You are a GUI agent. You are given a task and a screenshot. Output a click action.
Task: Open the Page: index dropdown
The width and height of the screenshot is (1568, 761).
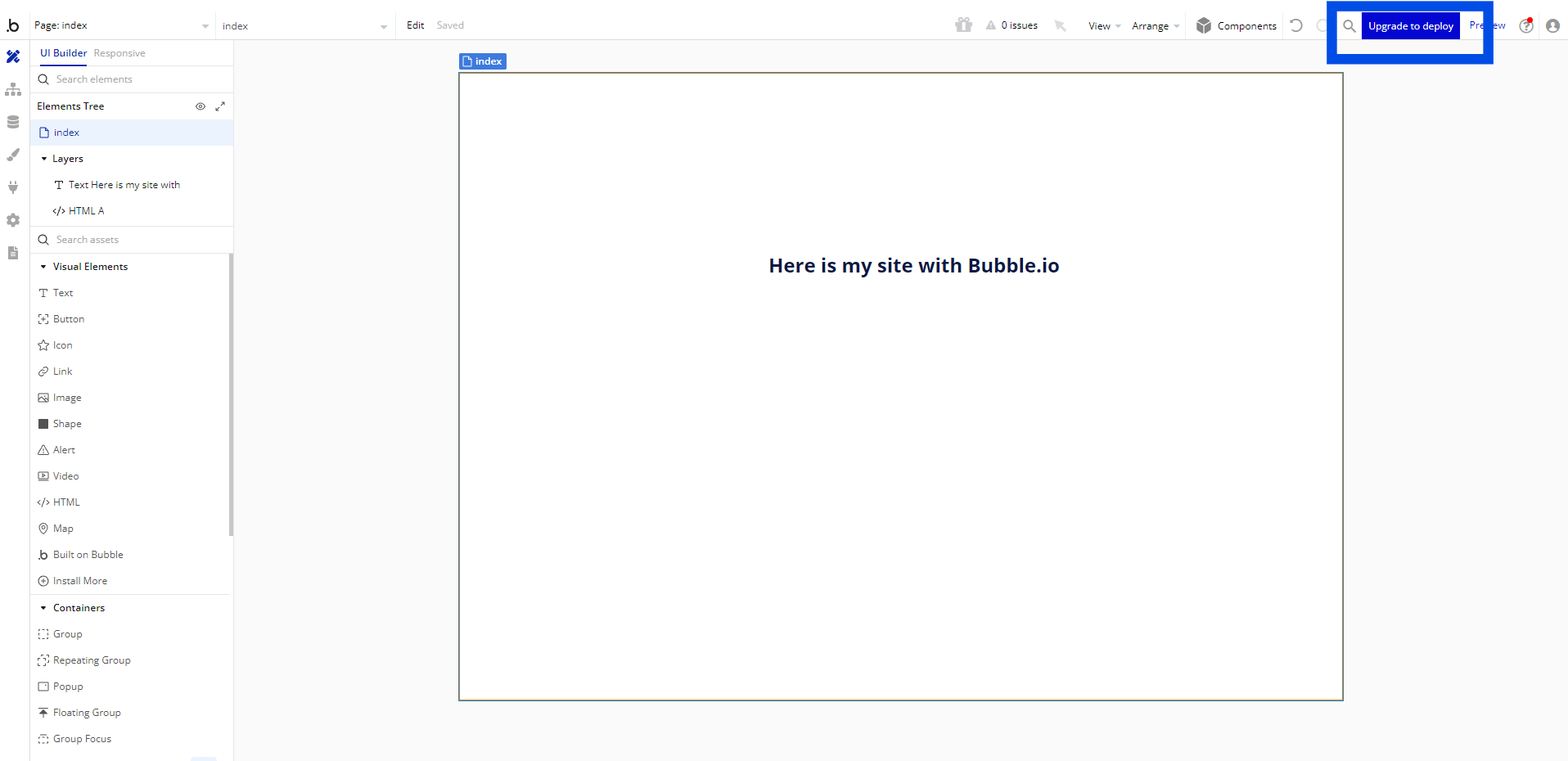pos(122,25)
